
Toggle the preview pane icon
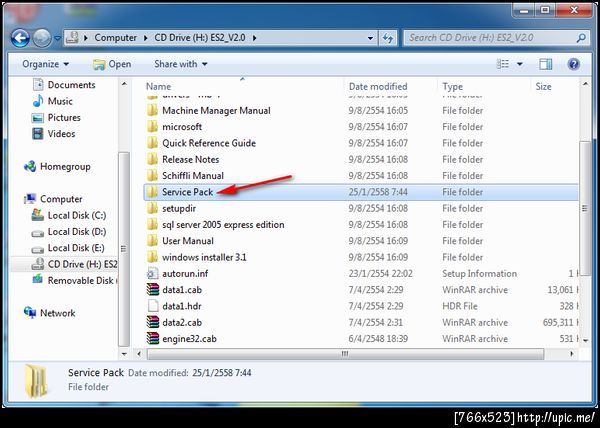pos(546,64)
